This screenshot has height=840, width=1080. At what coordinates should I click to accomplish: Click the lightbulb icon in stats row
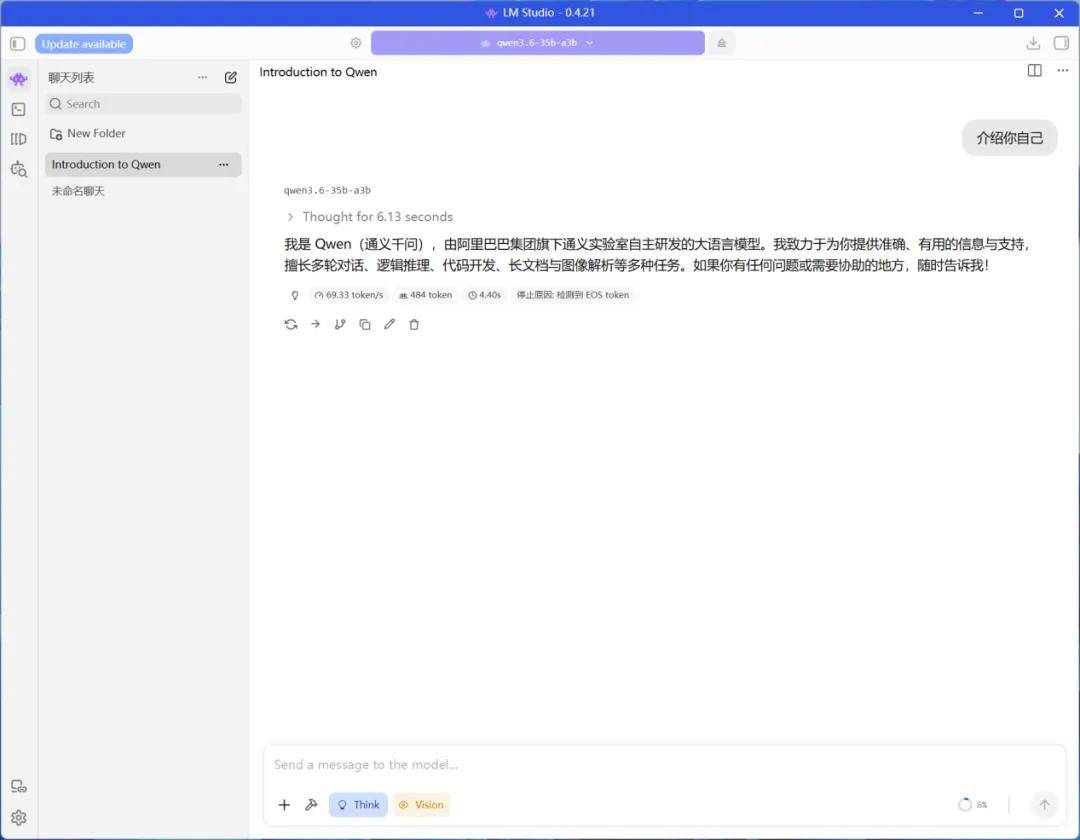click(295, 295)
